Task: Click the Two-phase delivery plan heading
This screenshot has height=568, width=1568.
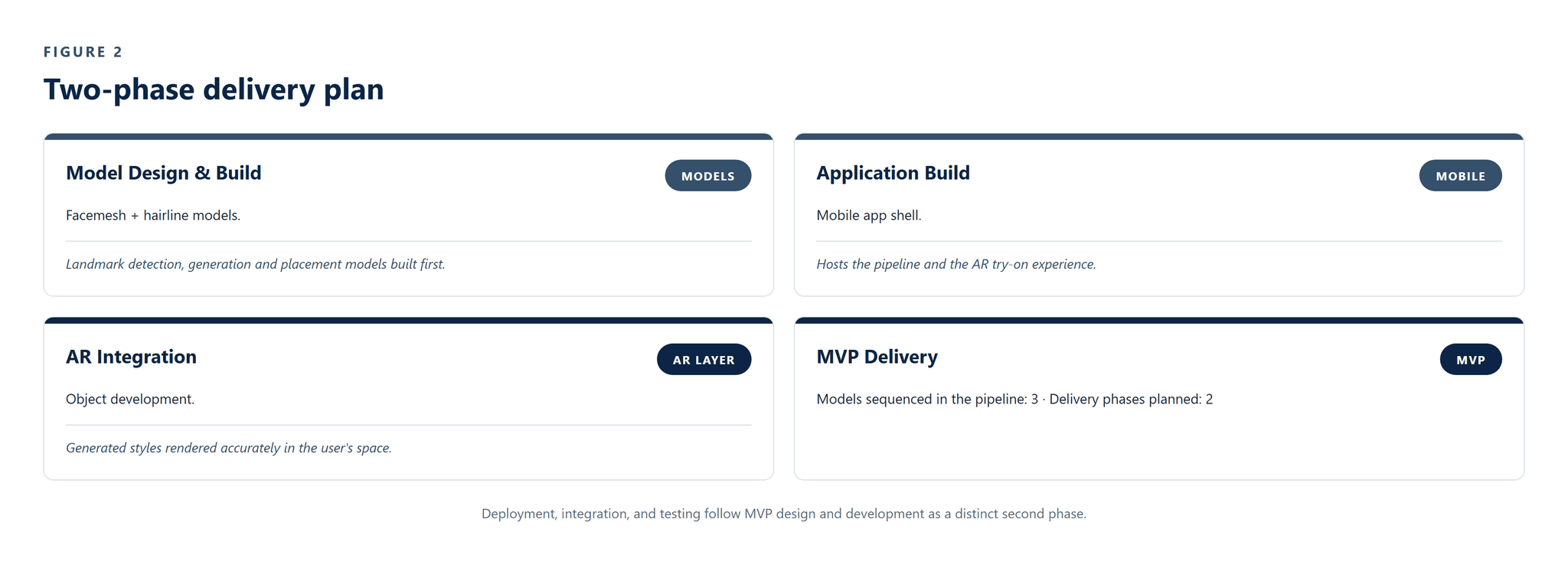Action: coord(214,89)
